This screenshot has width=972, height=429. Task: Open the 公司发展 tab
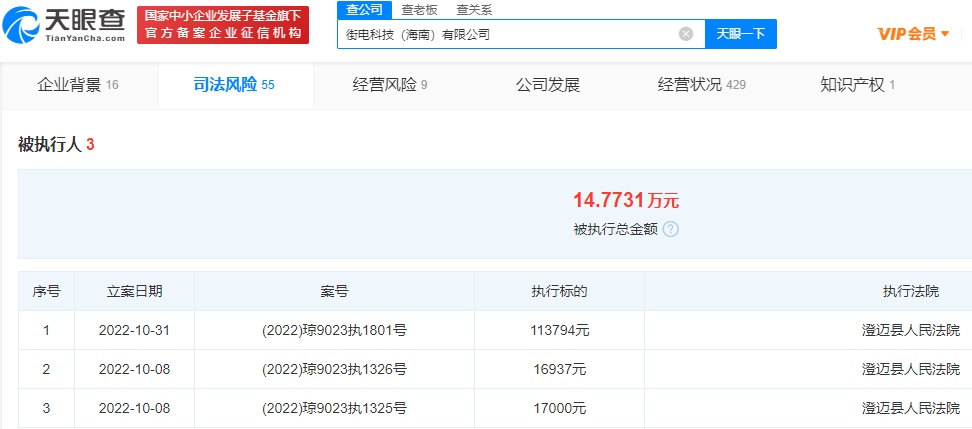pos(547,85)
